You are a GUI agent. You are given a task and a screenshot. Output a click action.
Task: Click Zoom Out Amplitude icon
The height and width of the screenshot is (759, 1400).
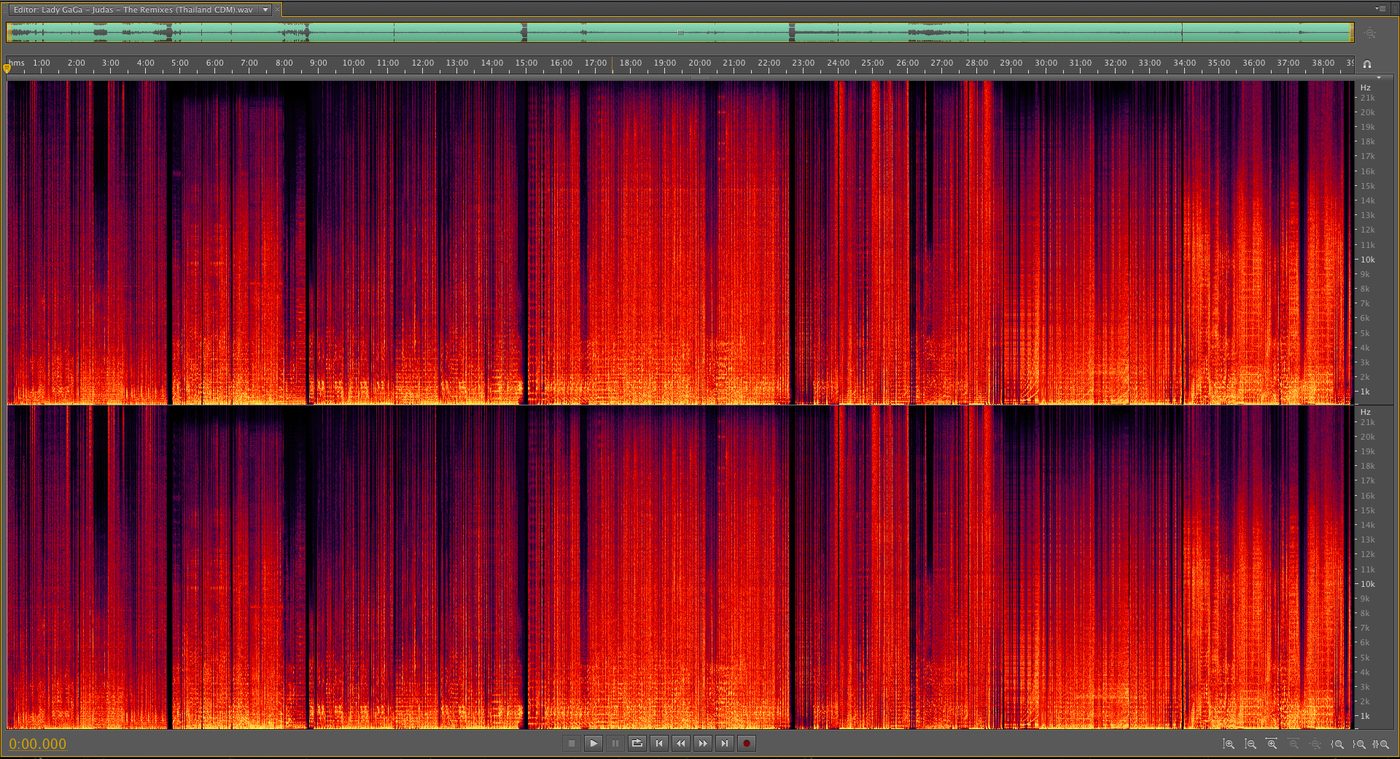[1250, 744]
